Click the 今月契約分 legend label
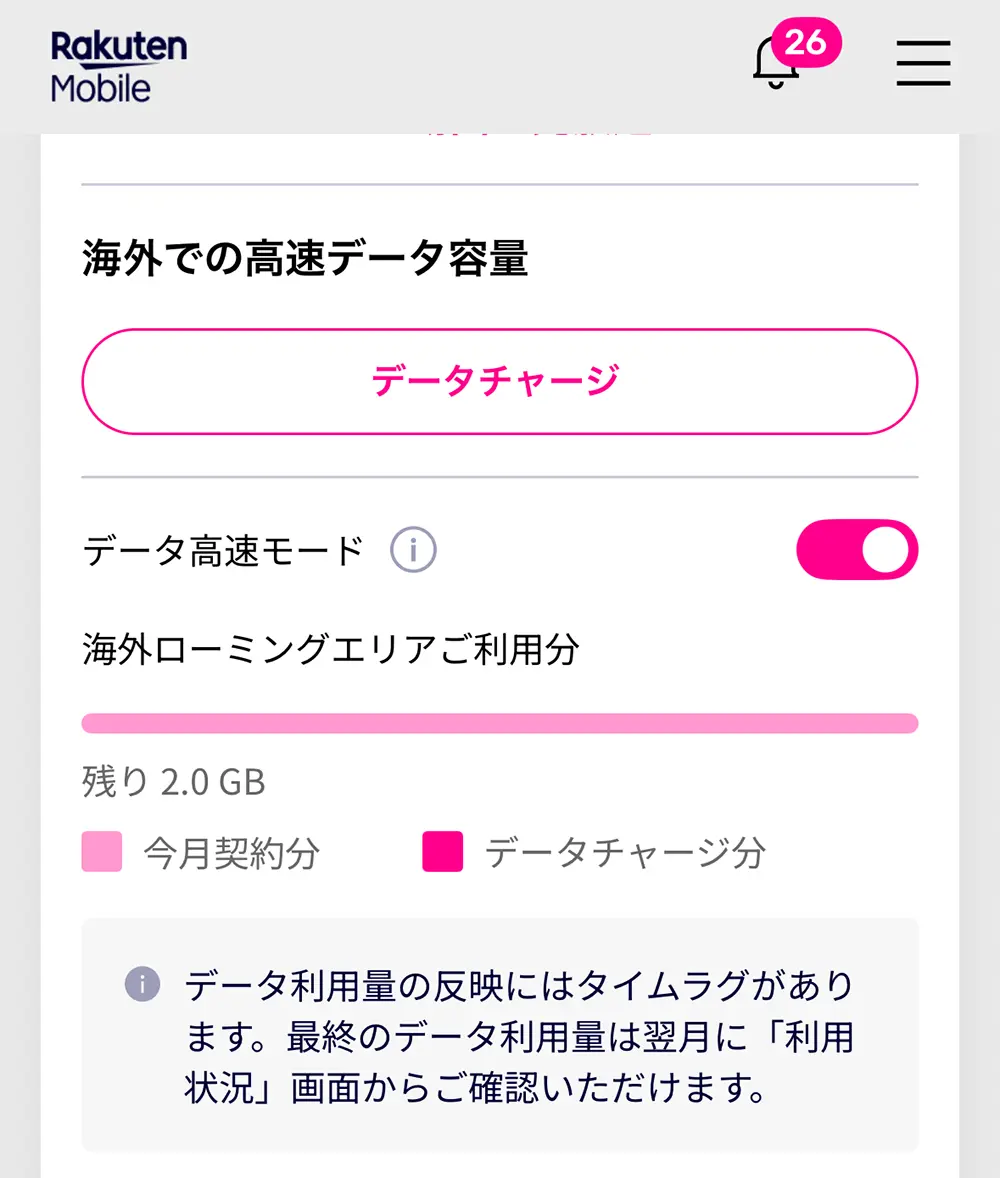1000x1178 pixels. click(231, 853)
